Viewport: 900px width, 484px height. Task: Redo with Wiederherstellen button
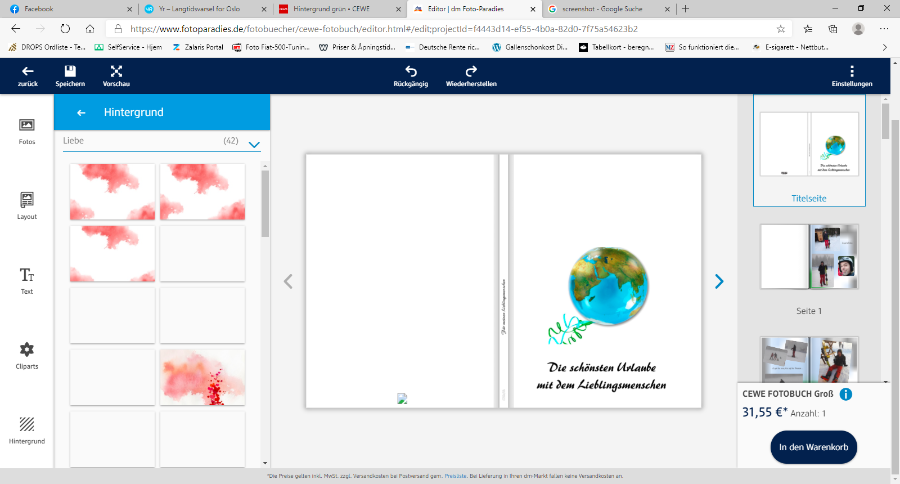coord(471,76)
